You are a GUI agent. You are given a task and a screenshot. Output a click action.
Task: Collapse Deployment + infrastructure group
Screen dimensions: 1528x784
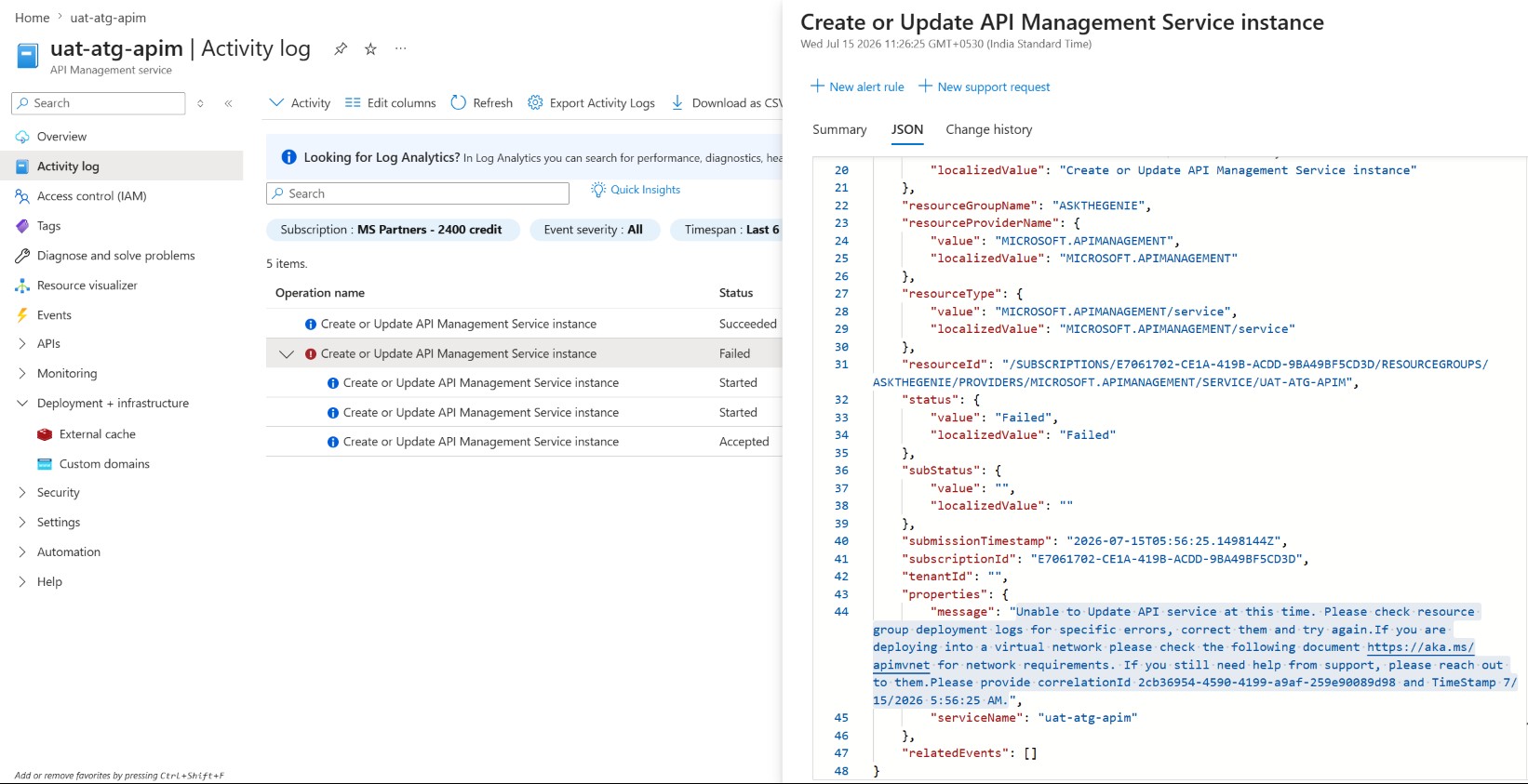(x=22, y=404)
